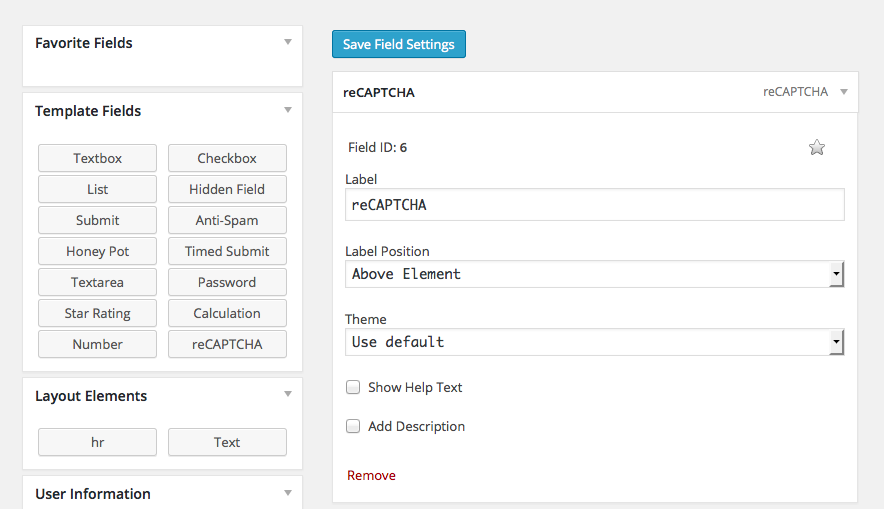The width and height of the screenshot is (884, 509).
Task: Add the Hidden Field template
Action: click(227, 189)
